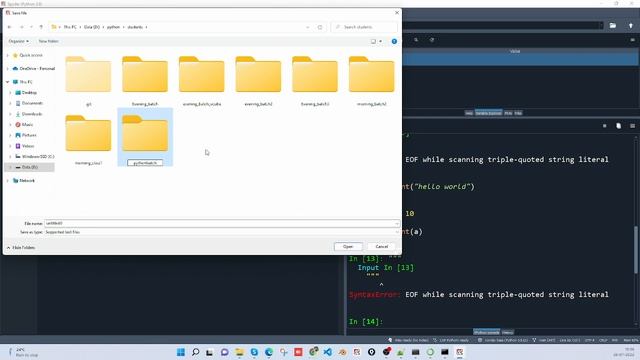Screen dimensions: 640x360
Task: Select Music in navigation pane
Action: tap(27, 124)
